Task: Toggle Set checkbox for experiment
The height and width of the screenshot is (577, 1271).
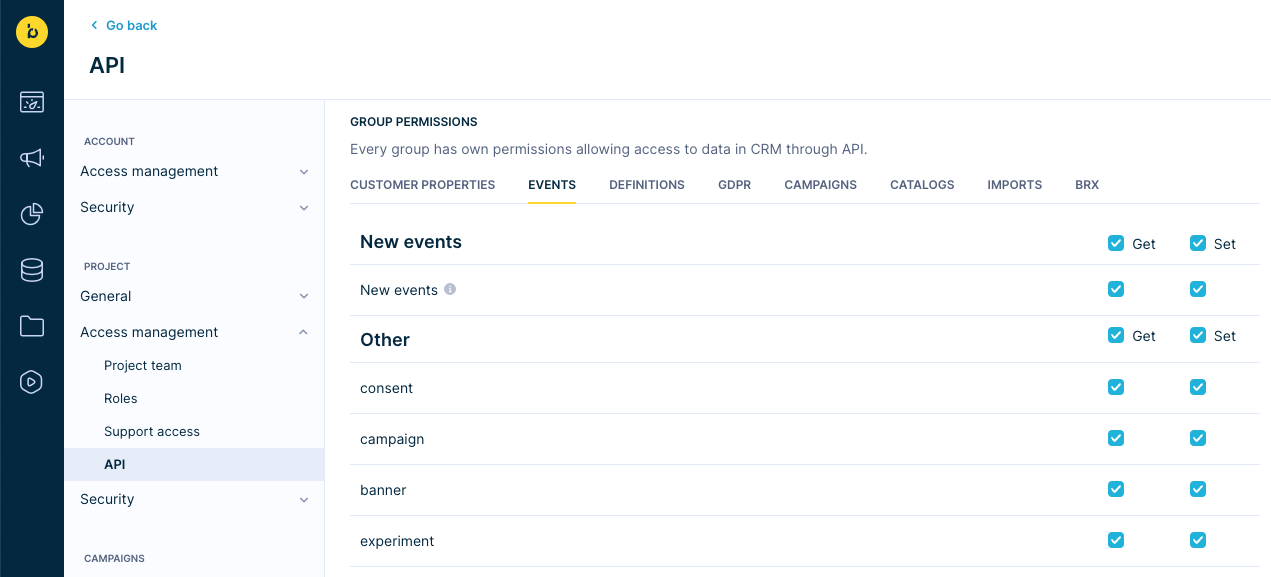Action: [x=1198, y=540]
